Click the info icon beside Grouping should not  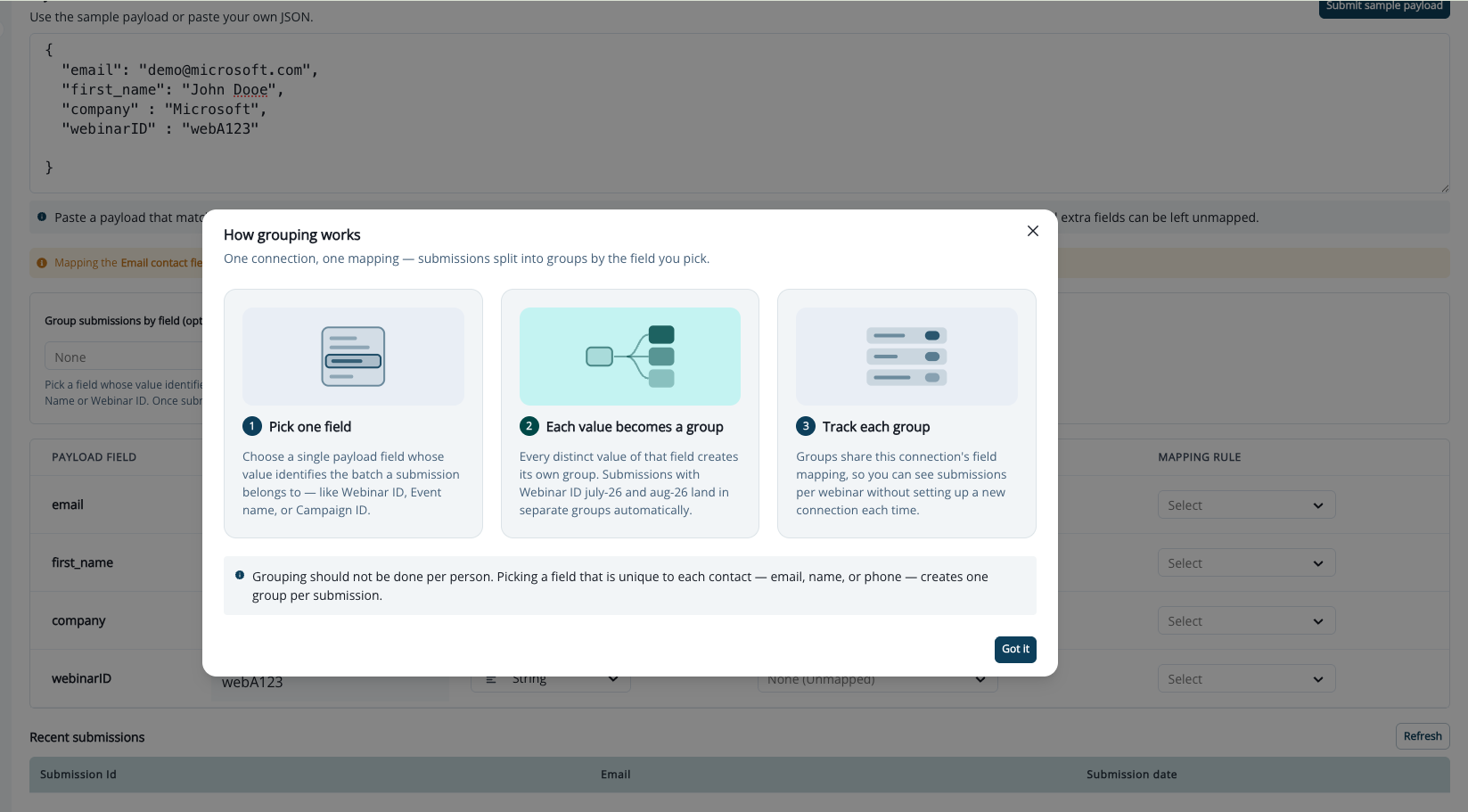pyautogui.click(x=240, y=576)
